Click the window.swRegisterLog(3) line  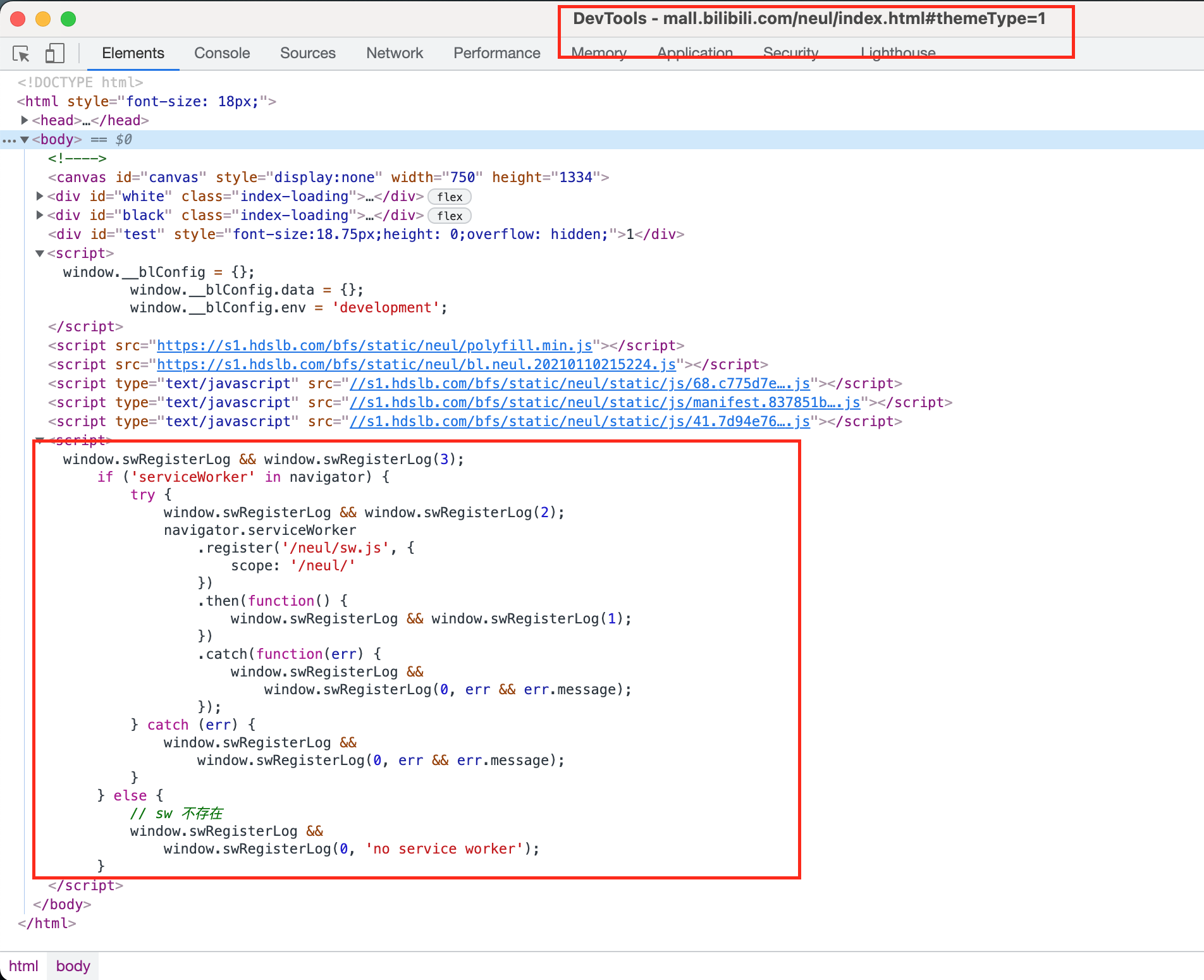[x=264, y=460]
